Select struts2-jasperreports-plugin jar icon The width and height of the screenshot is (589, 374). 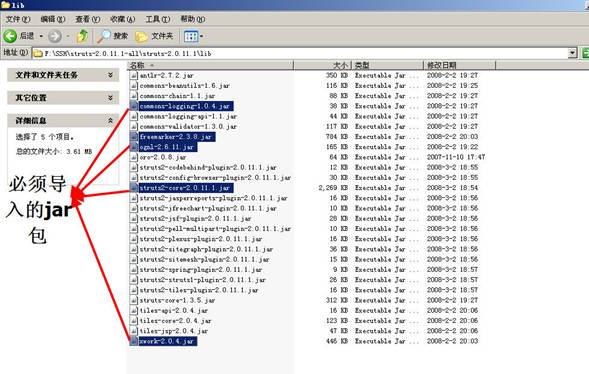[134, 198]
